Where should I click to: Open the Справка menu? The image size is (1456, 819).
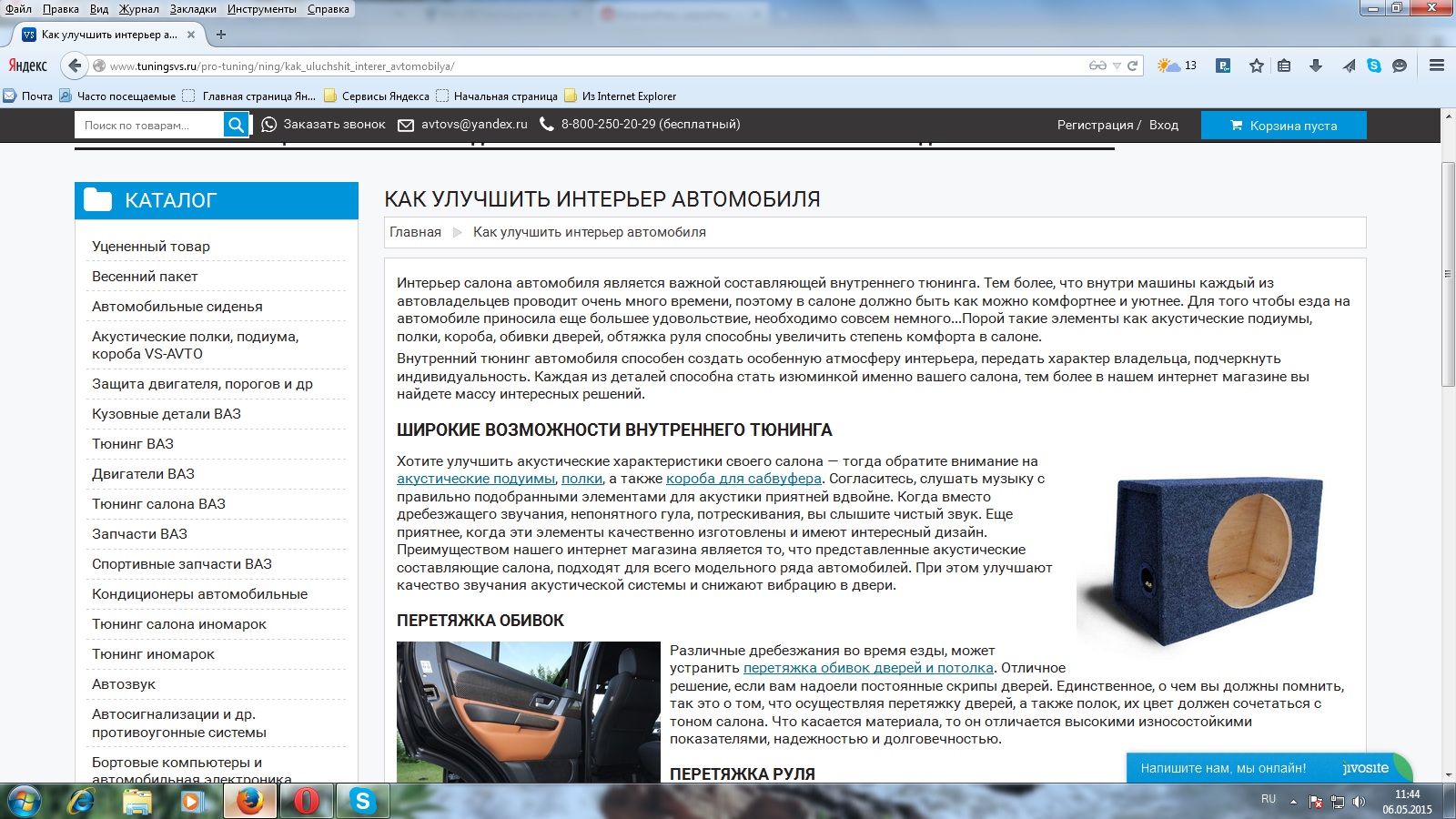[x=329, y=9]
